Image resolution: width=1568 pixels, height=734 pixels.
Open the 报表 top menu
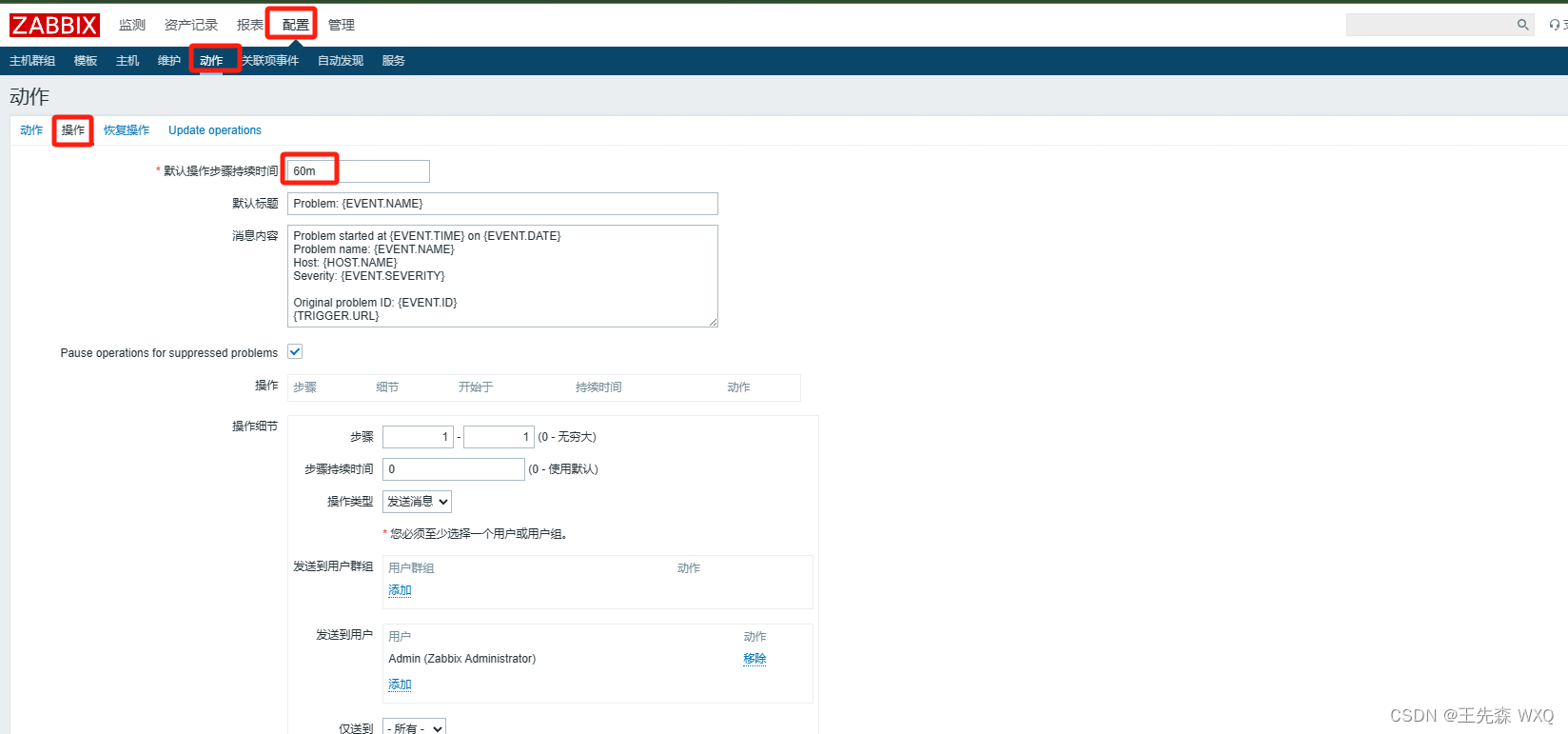point(250,25)
